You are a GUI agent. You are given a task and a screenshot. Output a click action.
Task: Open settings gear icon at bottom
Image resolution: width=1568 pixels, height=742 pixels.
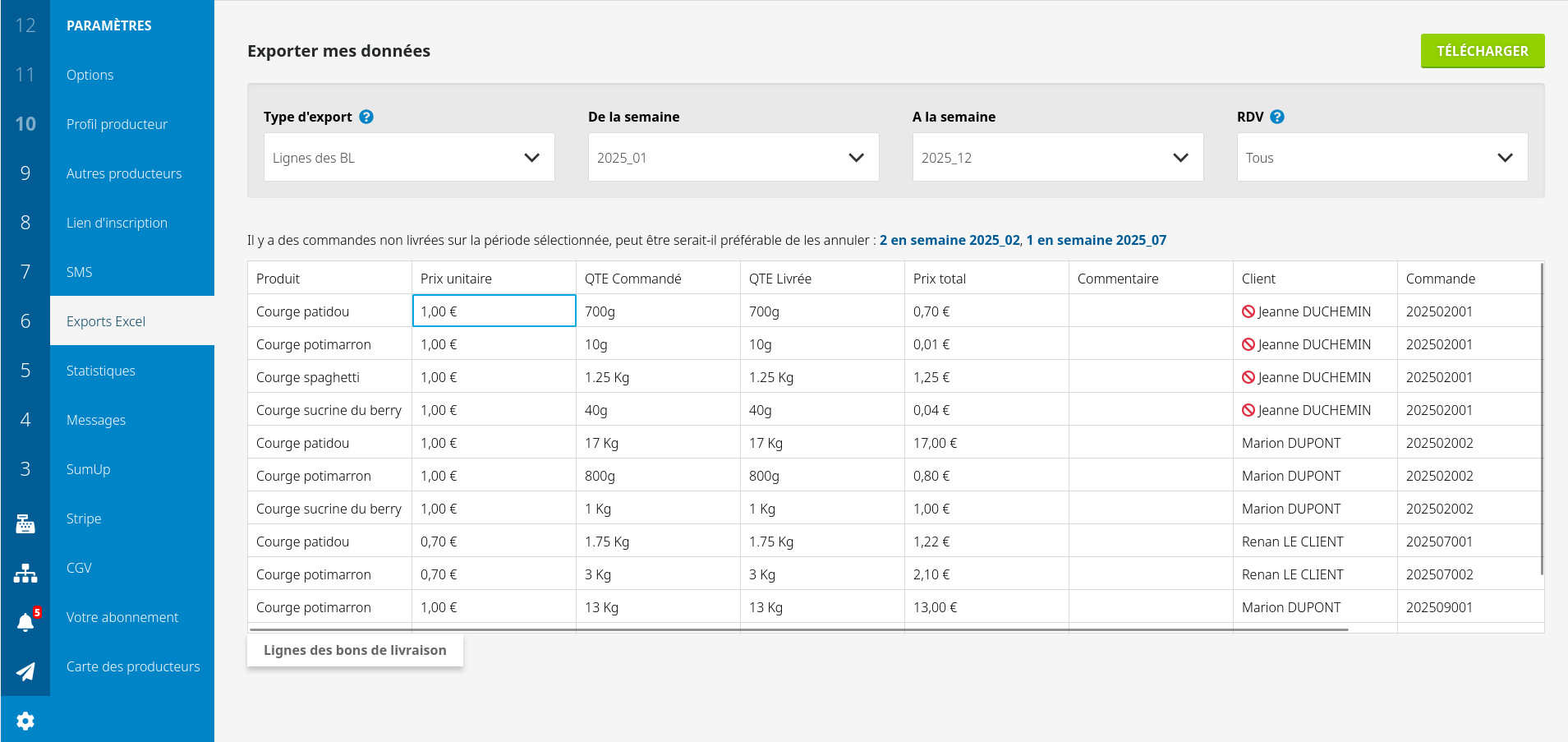click(x=25, y=721)
